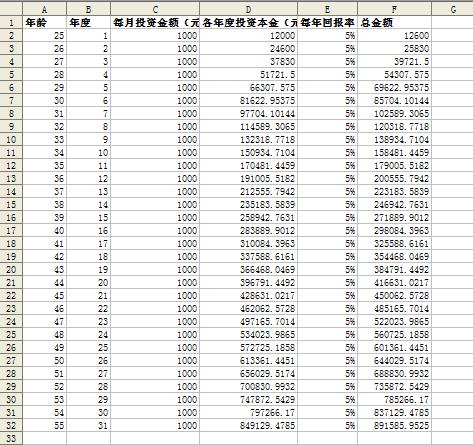The height and width of the screenshot is (445, 473).
Task: Click the 每年回报率 header cell
Action: [327, 22]
